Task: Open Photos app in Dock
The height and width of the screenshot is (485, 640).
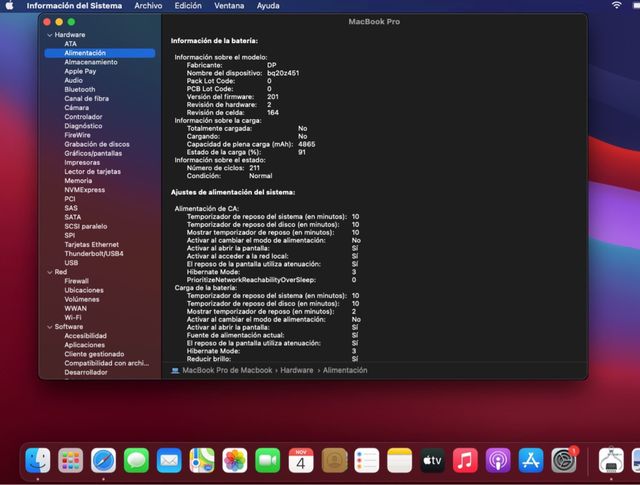Action: tap(235, 460)
